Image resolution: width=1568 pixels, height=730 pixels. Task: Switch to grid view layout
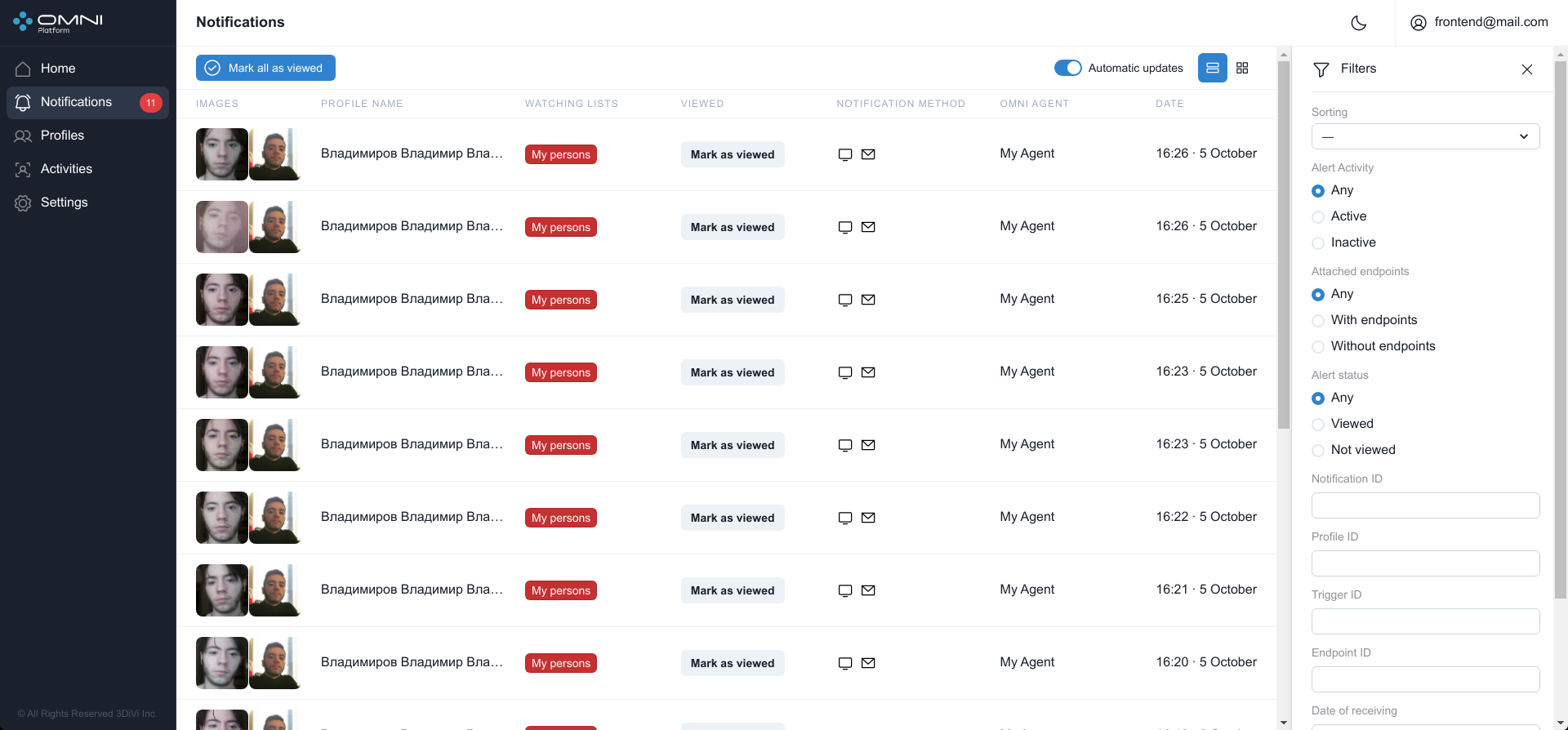click(x=1242, y=68)
